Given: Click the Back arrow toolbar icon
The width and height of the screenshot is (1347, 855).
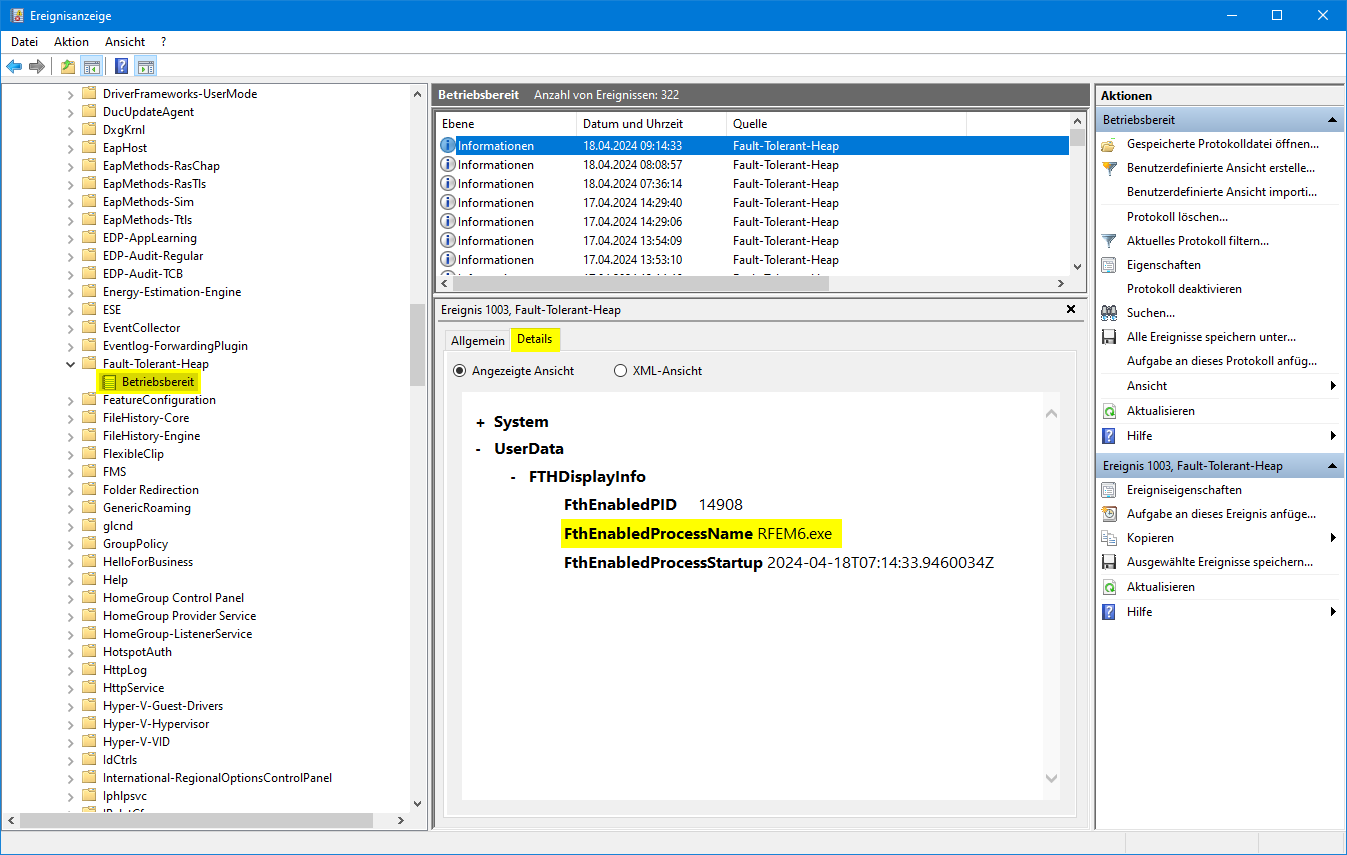Looking at the screenshot, I should [x=14, y=67].
